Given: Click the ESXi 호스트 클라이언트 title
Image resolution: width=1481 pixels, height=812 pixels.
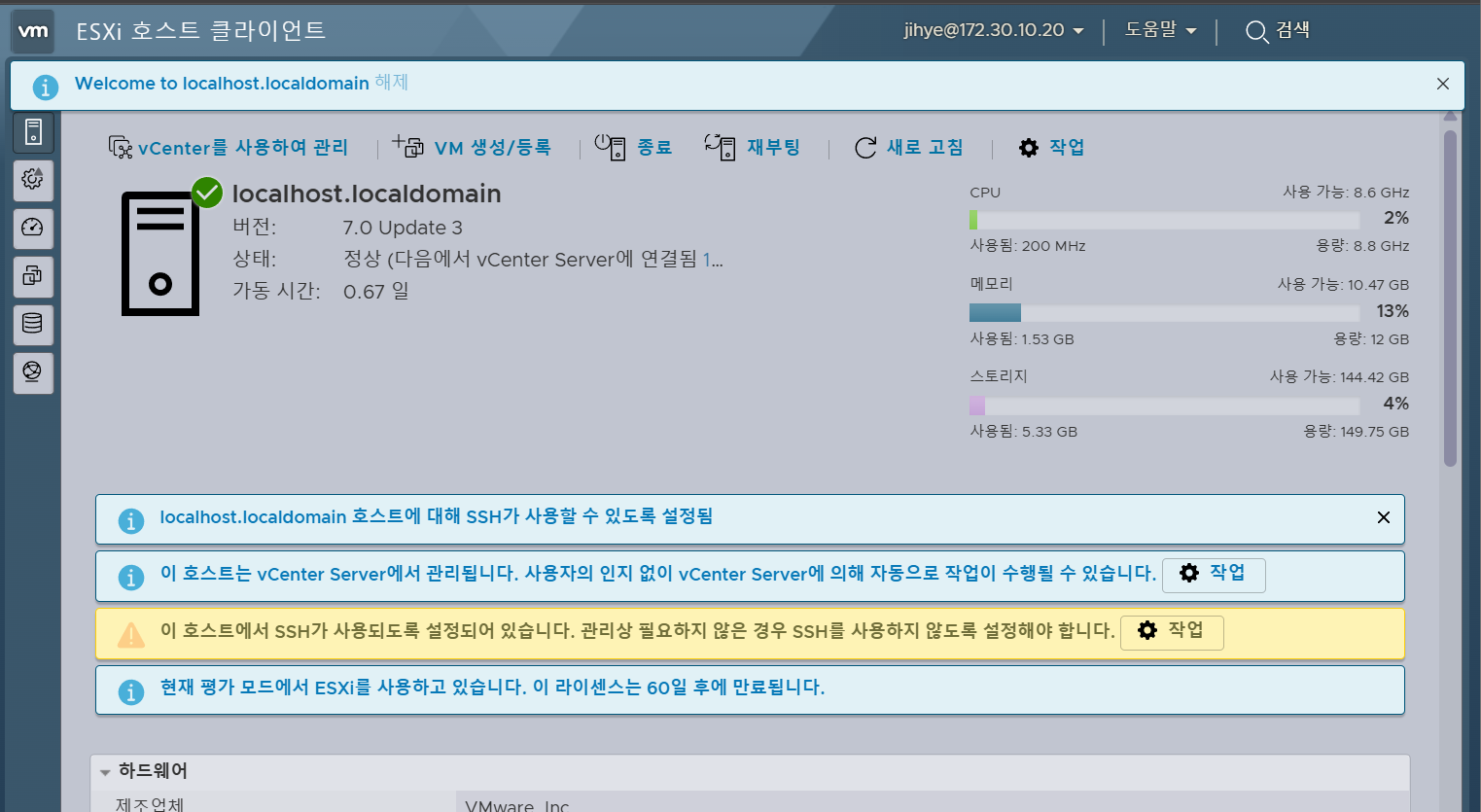Looking at the screenshot, I should coord(200,31).
